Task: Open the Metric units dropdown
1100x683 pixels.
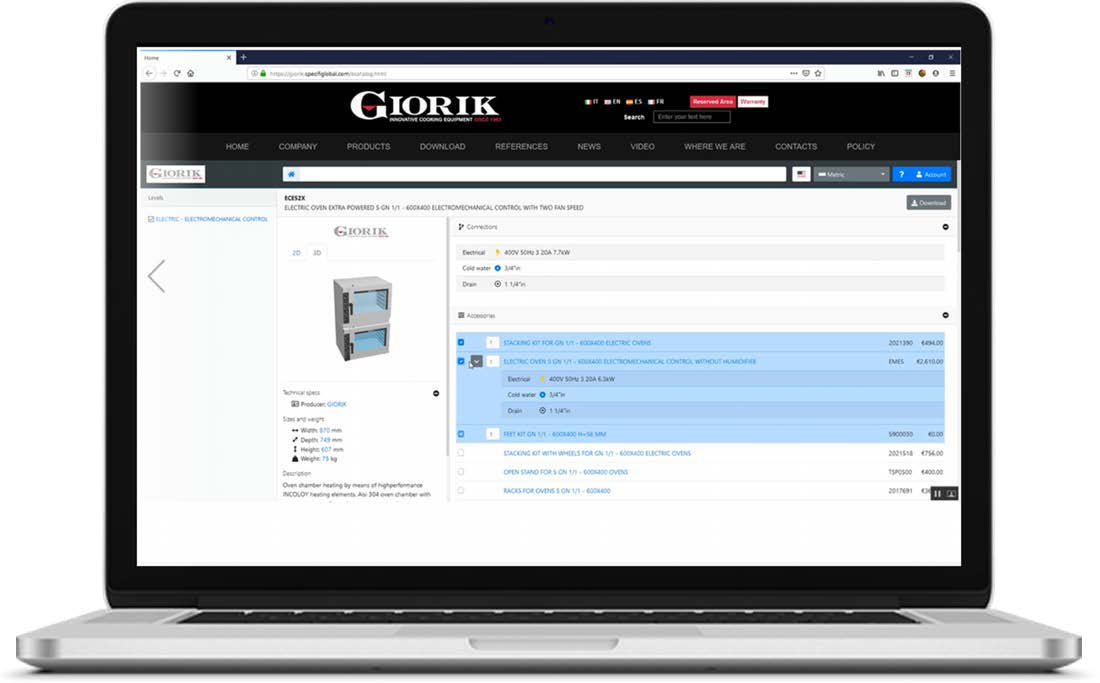Action: 852,174
